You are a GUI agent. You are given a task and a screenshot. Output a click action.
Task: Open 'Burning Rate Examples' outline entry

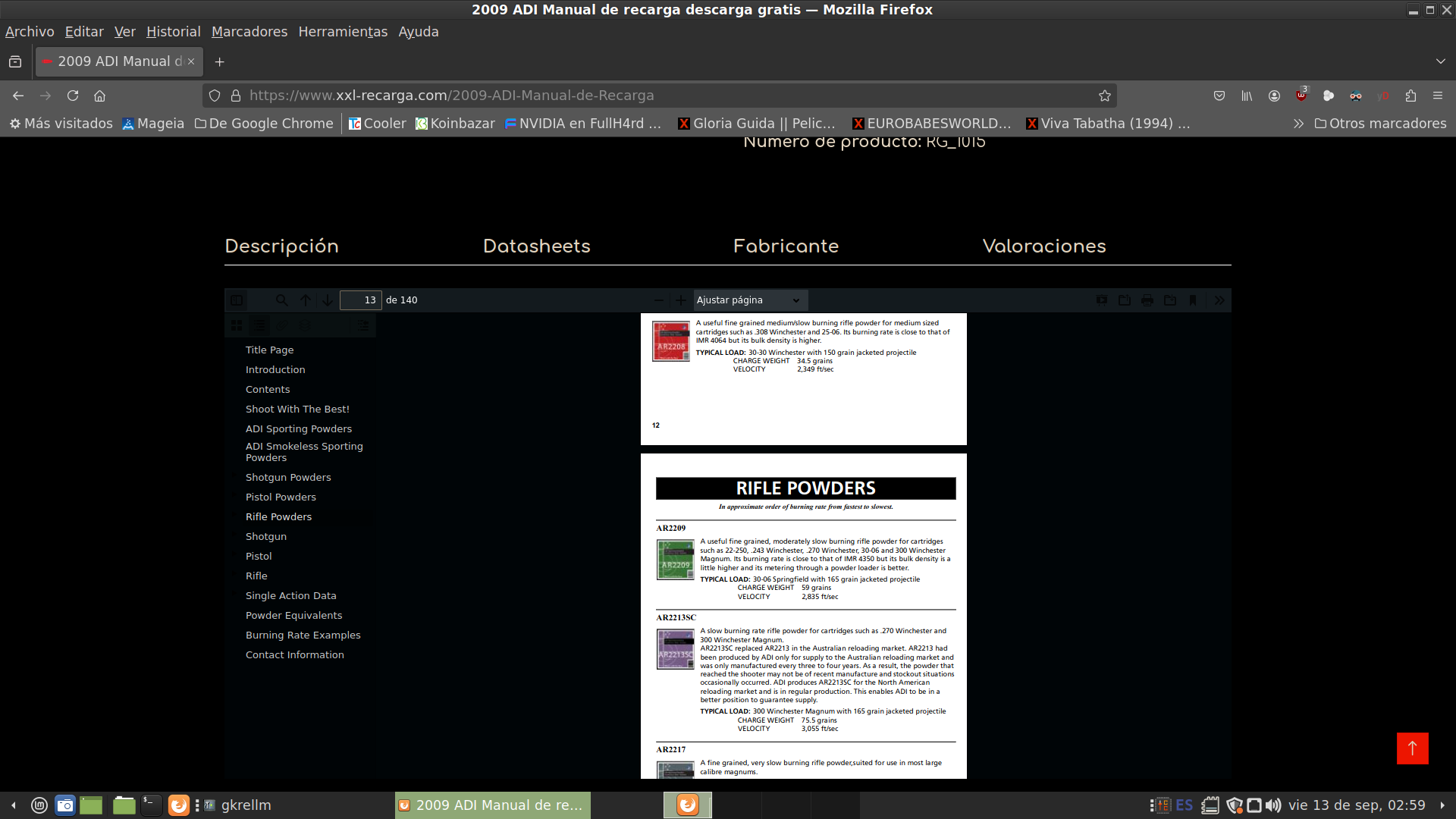coord(303,635)
